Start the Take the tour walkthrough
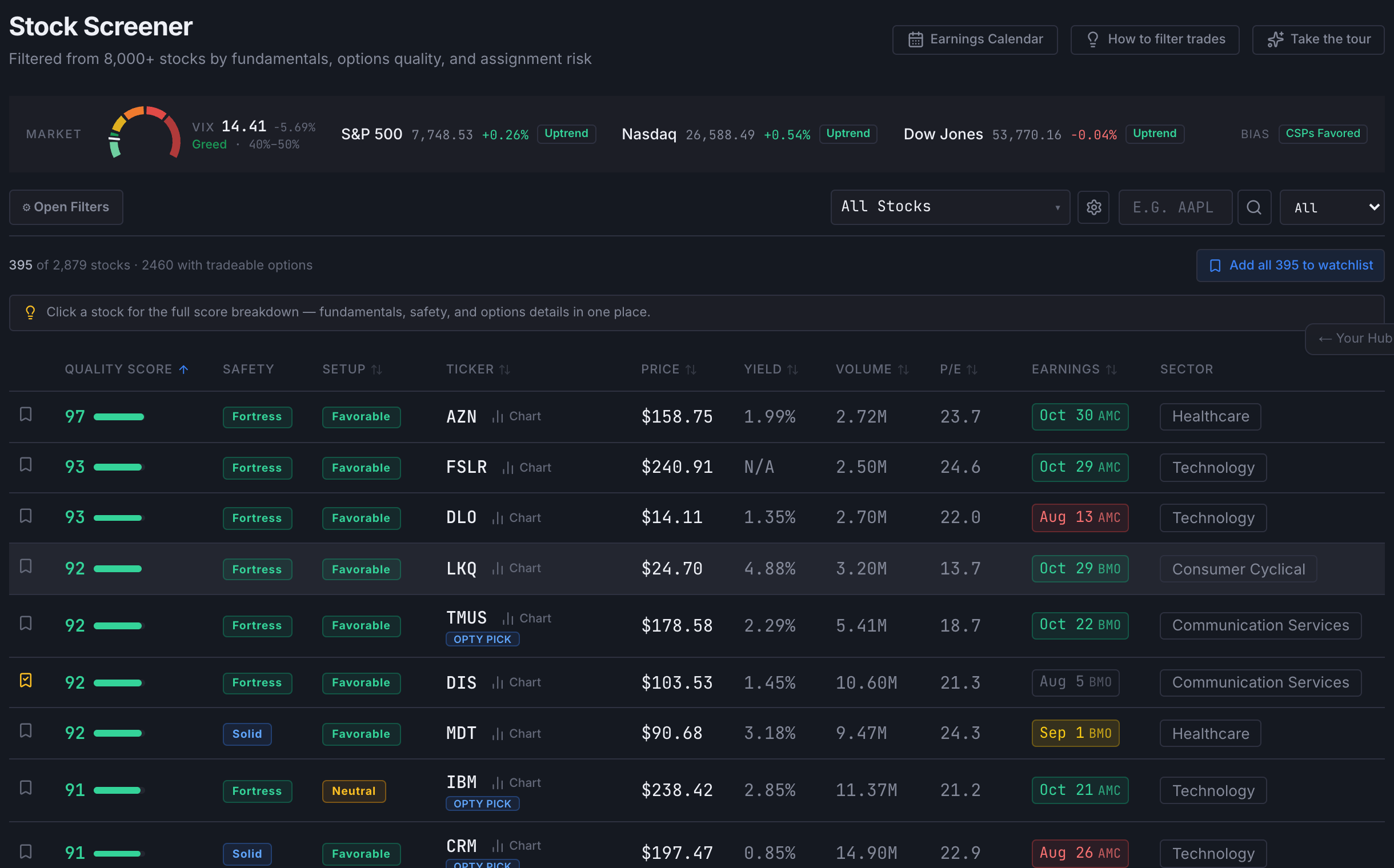 coord(1318,39)
